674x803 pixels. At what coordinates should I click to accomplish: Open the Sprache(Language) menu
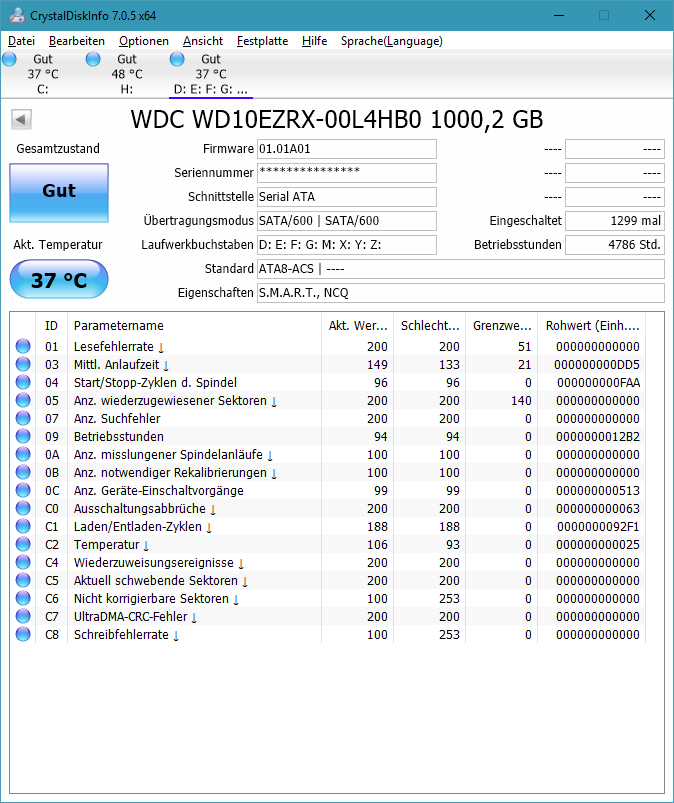pyautogui.click(x=392, y=41)
